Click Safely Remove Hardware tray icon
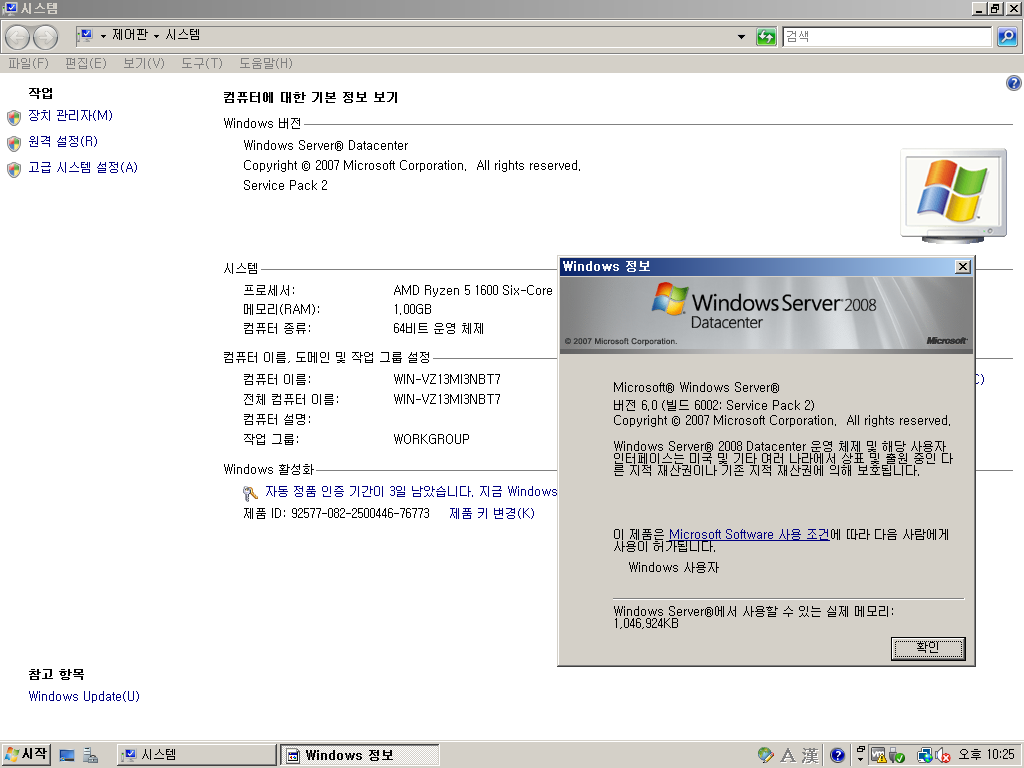Image resolution: width=1024 pixels, height=768 pixels. point(896,756)
